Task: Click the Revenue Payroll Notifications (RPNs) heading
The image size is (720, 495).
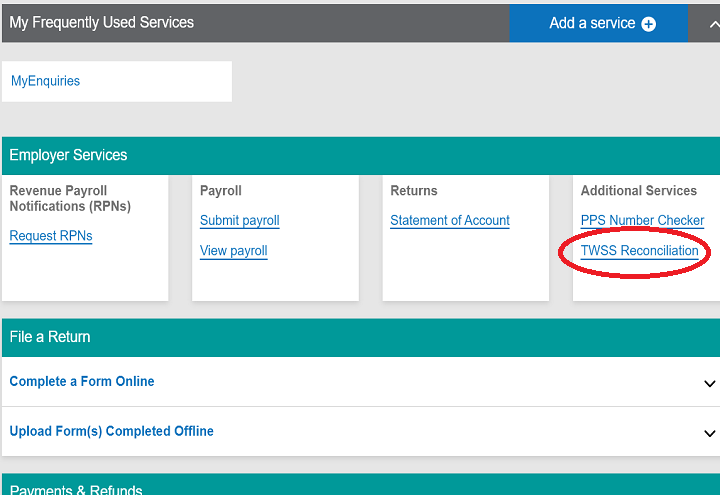Action: (x=70, y=198)
